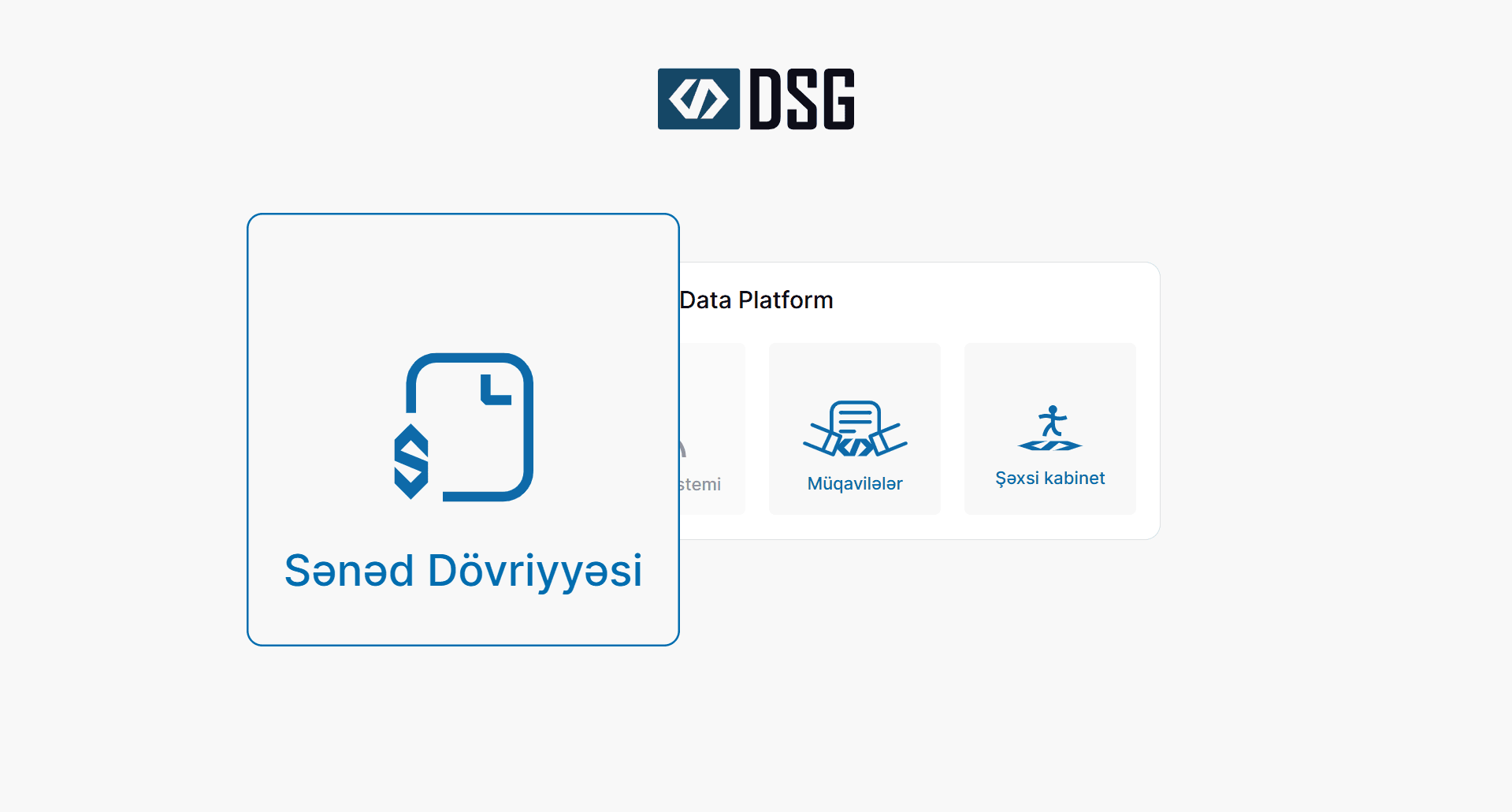Open the Sənəd Dövriyyəsi document icon
This screenshot has height=812, width=1512.
click(463, 426)
